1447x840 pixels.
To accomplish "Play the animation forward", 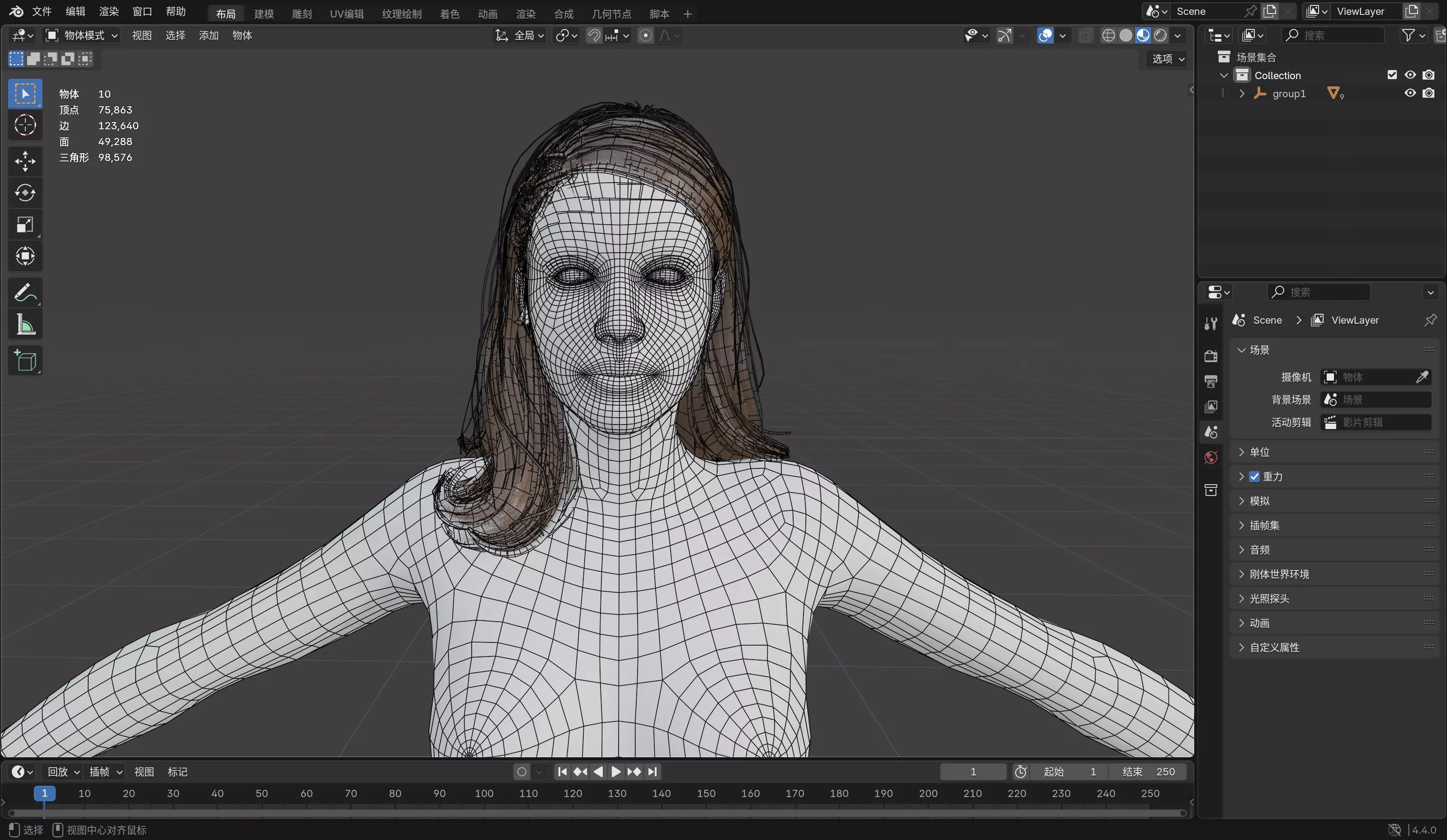I will (615, 772).
